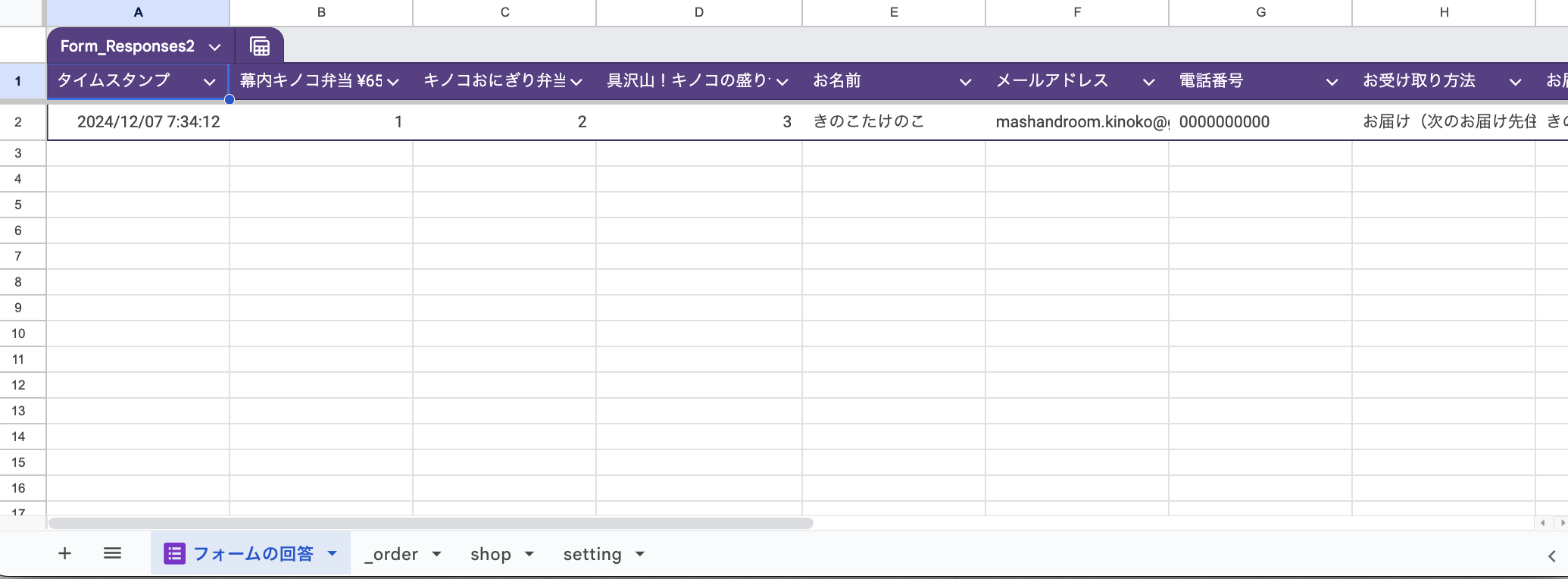Open the all sheets list icon
Viewport: 1568px width, 579px height.
point(112,553)
